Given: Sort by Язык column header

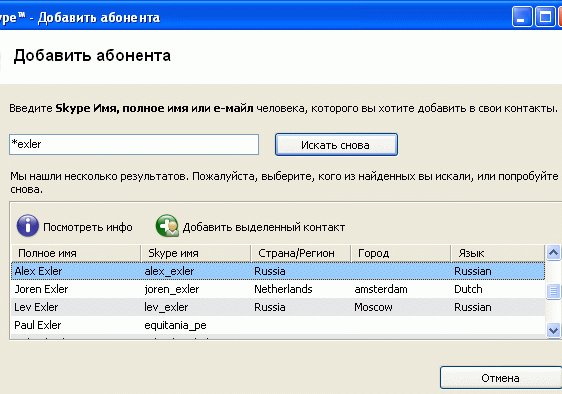Looking at the screenshot, I should click(497, 253).
